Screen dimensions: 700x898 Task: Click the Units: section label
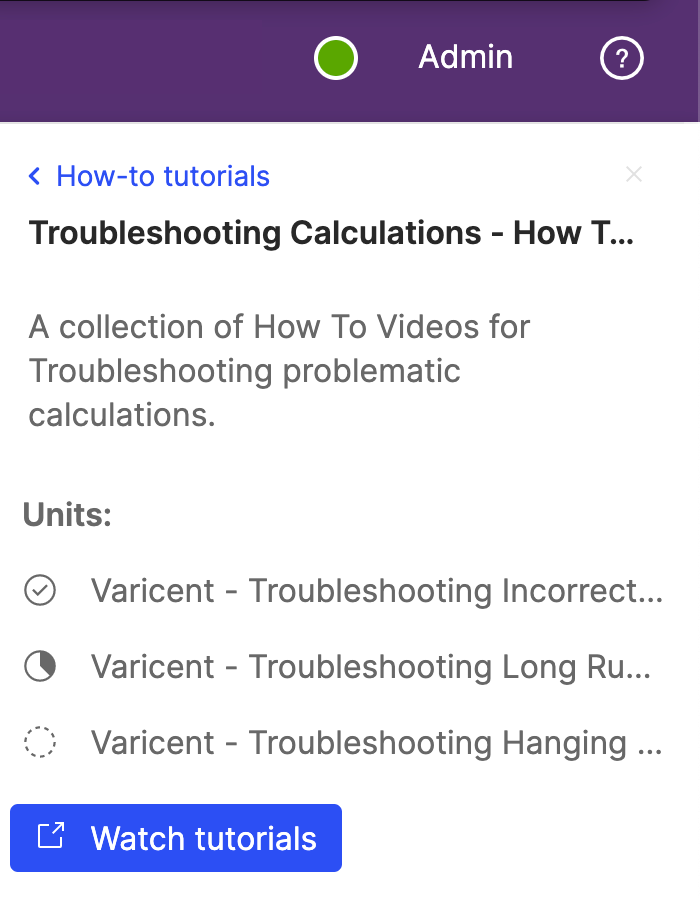[x=67, y=517]
